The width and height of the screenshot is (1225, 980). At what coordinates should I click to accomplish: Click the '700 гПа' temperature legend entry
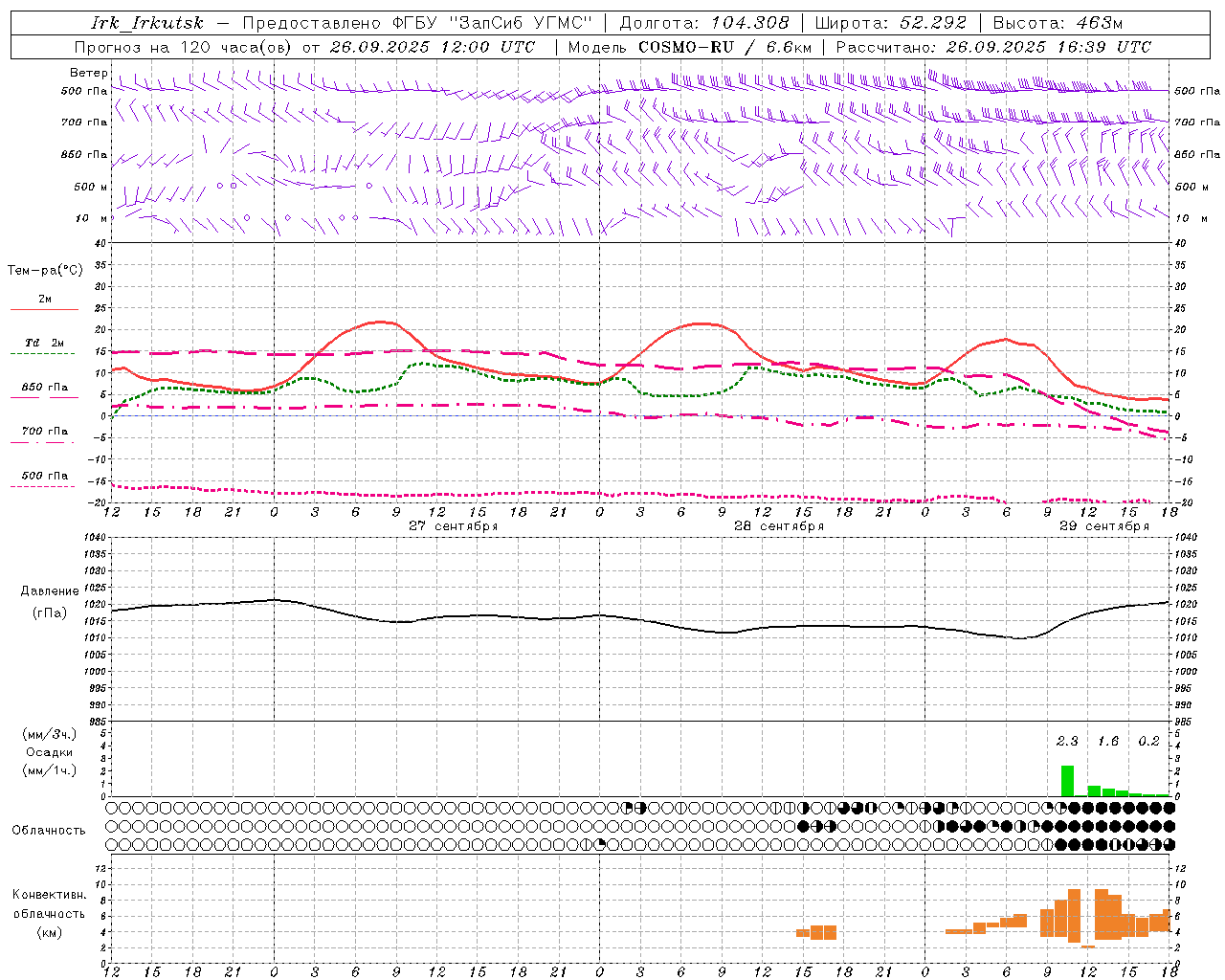pos(45,432)
